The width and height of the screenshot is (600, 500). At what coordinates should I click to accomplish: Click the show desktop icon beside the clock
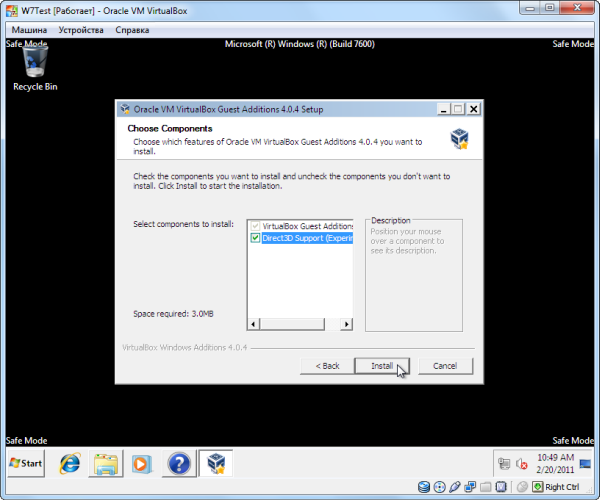(x=585, y=464)
